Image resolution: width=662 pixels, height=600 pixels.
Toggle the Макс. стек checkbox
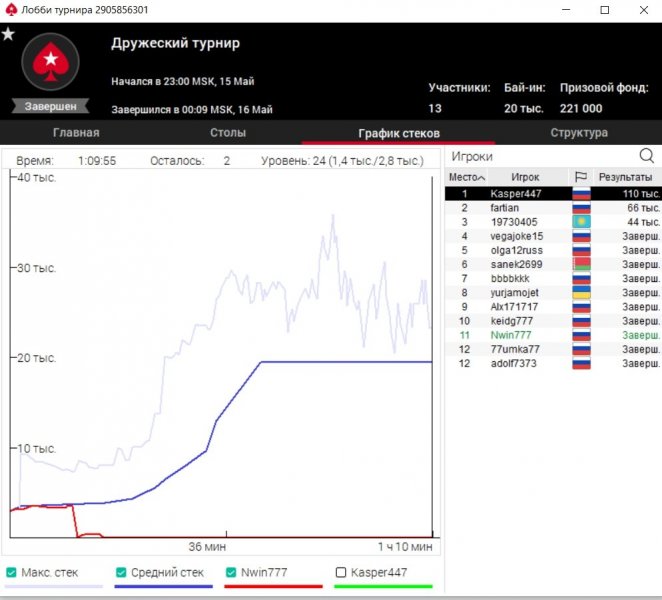12,573
